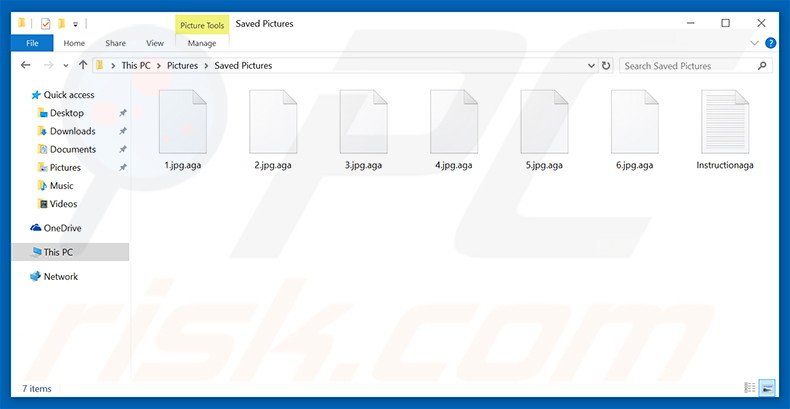790x409 pixels.
Task: Open Music in the navigation pane
Action: [x=56, y=185]
